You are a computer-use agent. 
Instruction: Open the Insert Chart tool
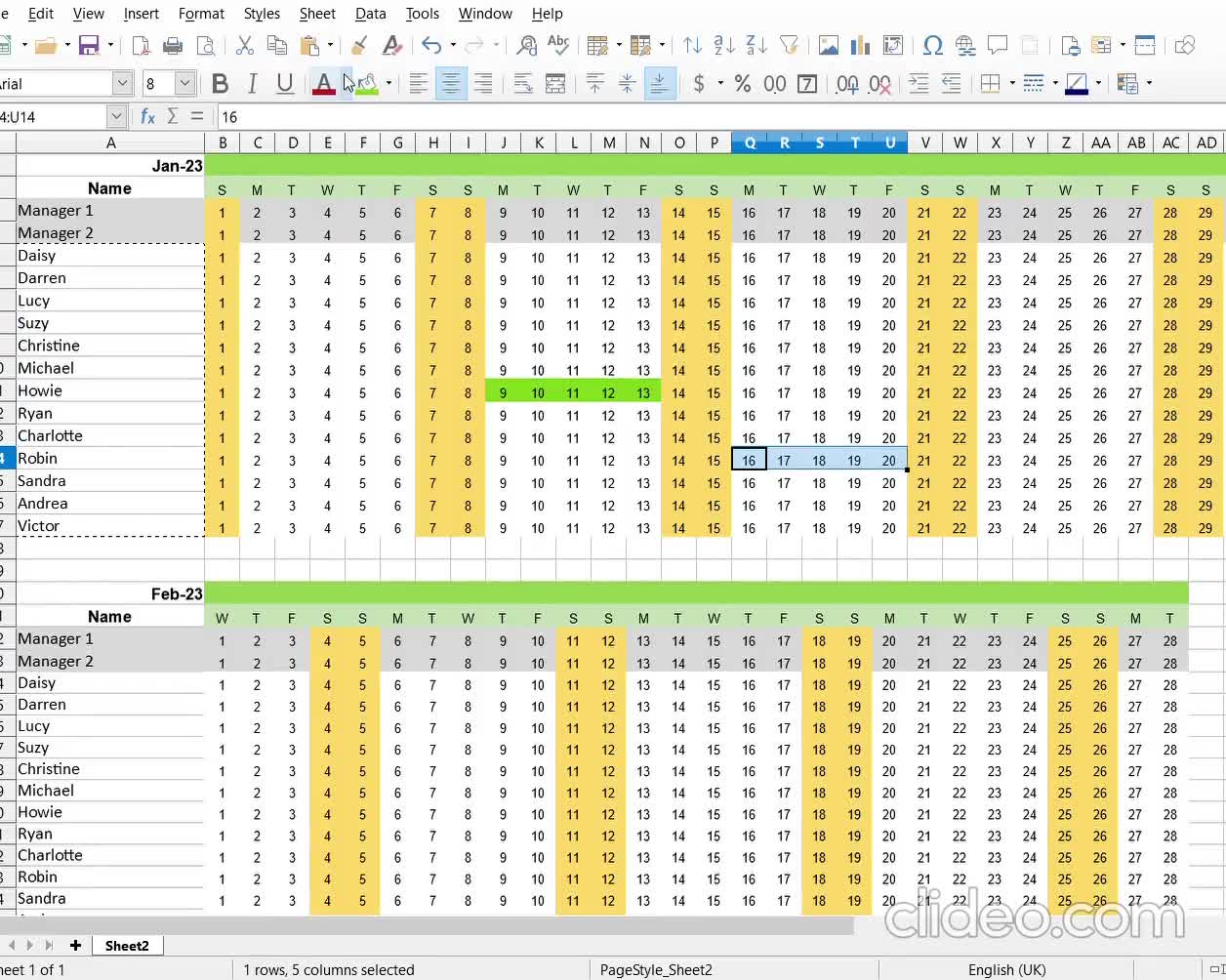pyautogui.click(x=859, y=46)
